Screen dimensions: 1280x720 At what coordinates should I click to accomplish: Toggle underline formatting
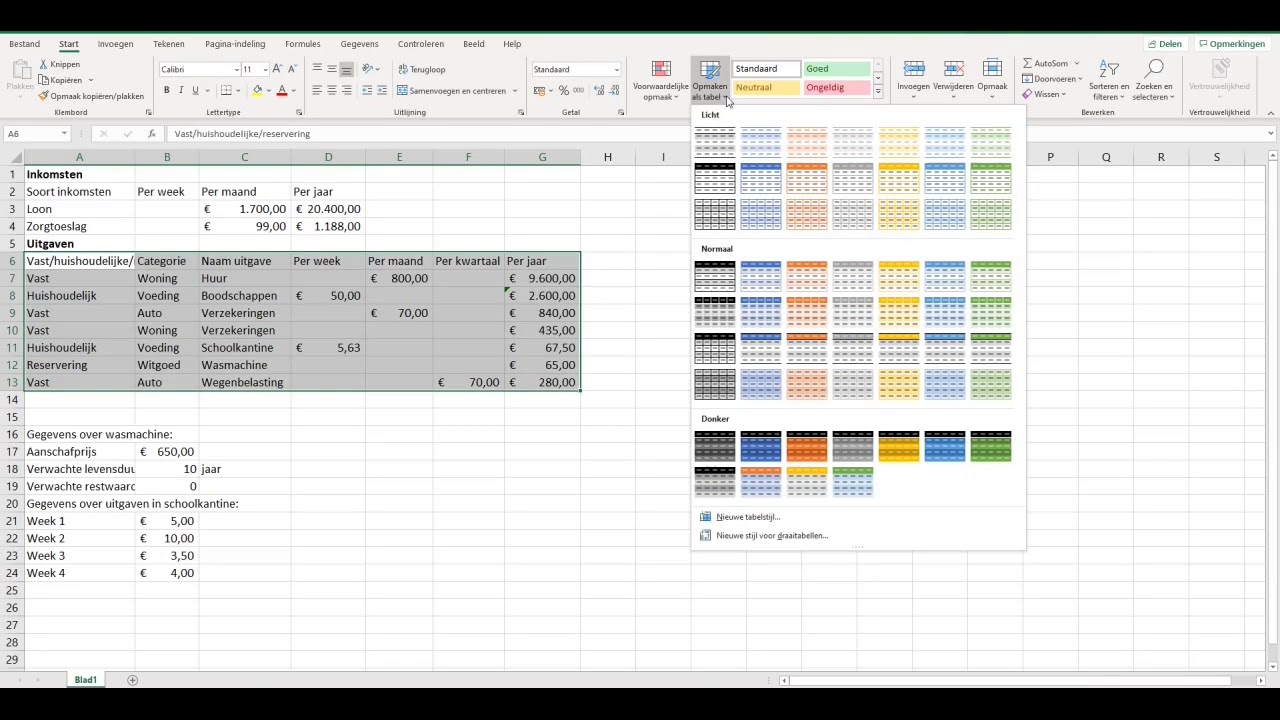[x=195, y=90]
